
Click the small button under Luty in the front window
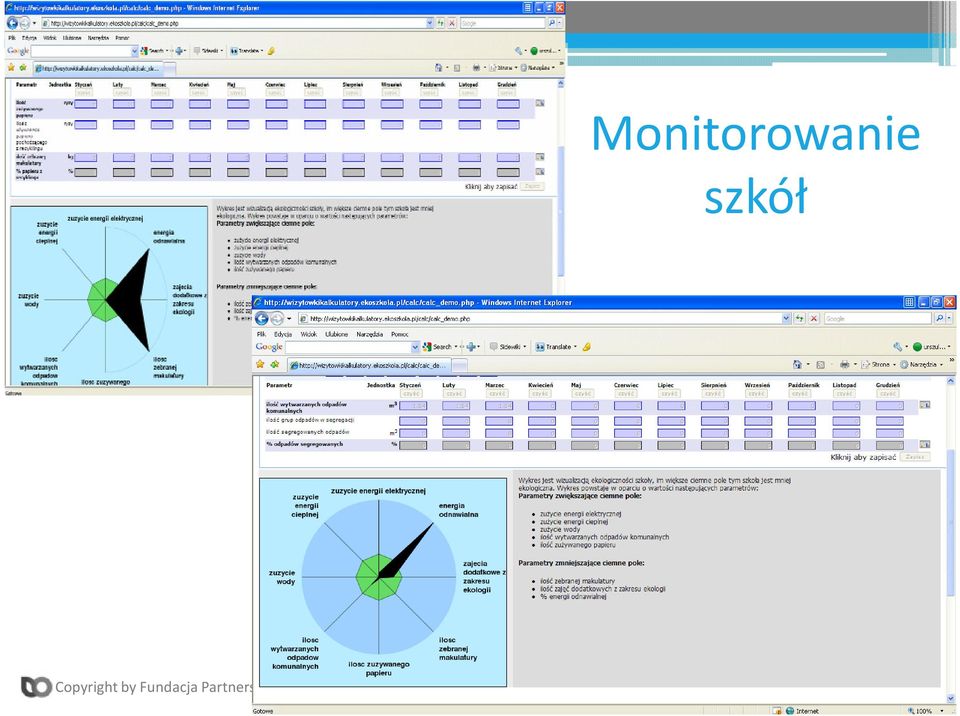point(454,394)
